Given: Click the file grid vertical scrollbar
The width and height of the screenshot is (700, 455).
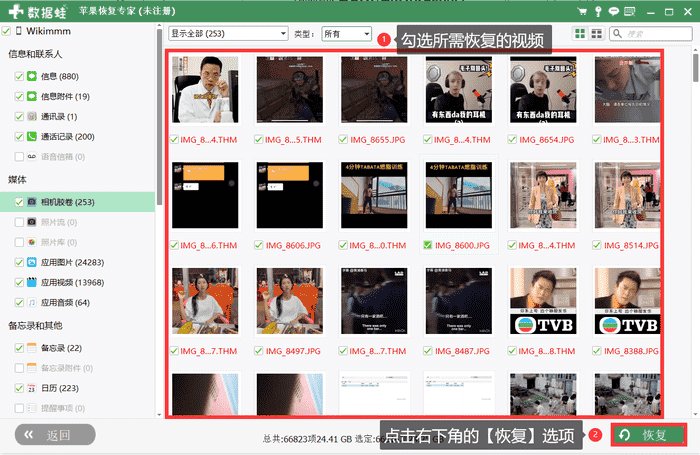Looking at the screenshot, I should point(696,67).
